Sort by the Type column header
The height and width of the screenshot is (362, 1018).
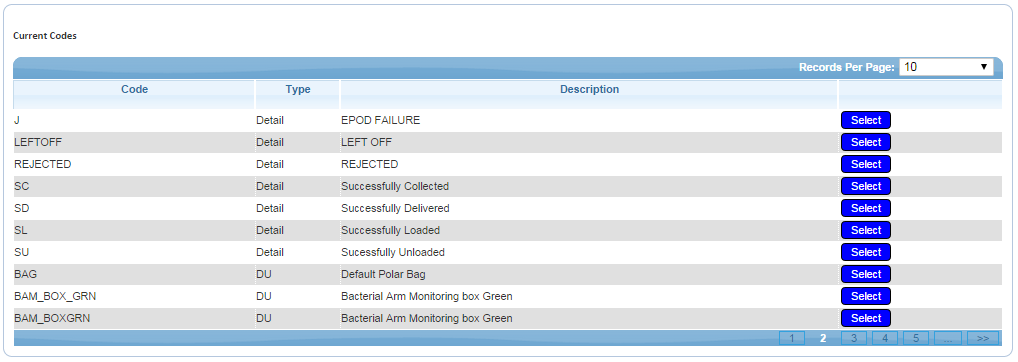(298, 90)
